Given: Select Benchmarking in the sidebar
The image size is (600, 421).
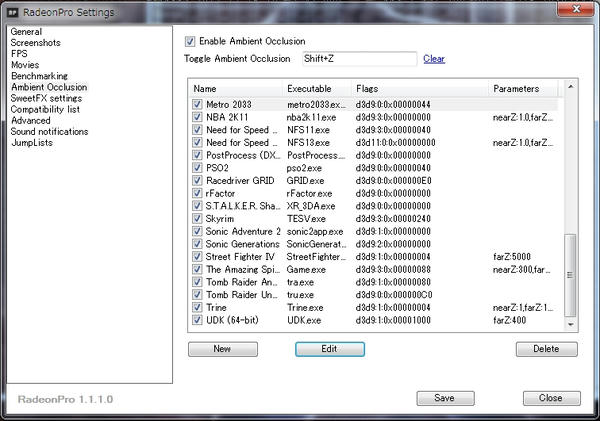Looking at the screenshot, I should [39, 76].
